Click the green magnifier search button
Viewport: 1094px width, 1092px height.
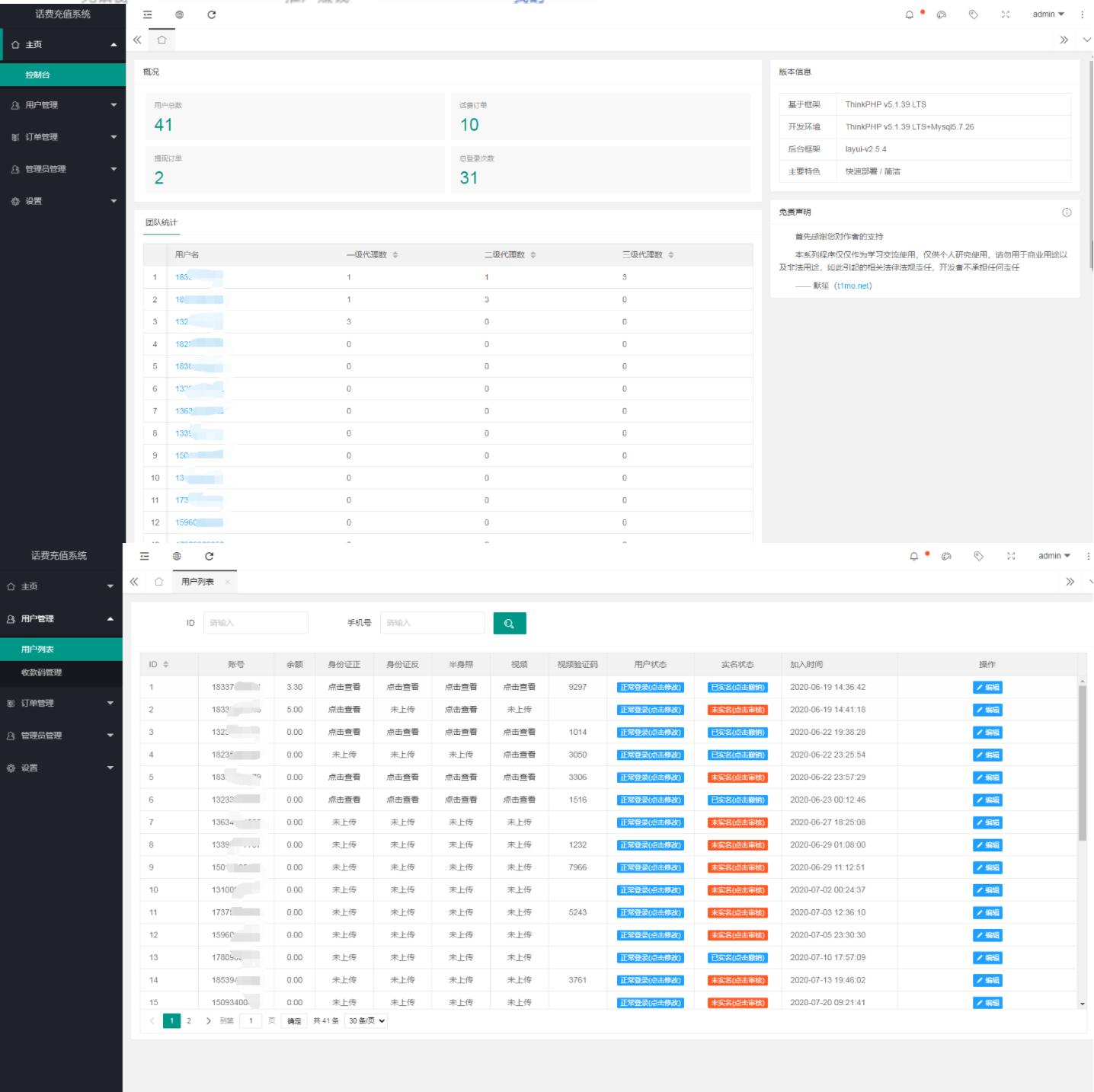pos(509,624)
